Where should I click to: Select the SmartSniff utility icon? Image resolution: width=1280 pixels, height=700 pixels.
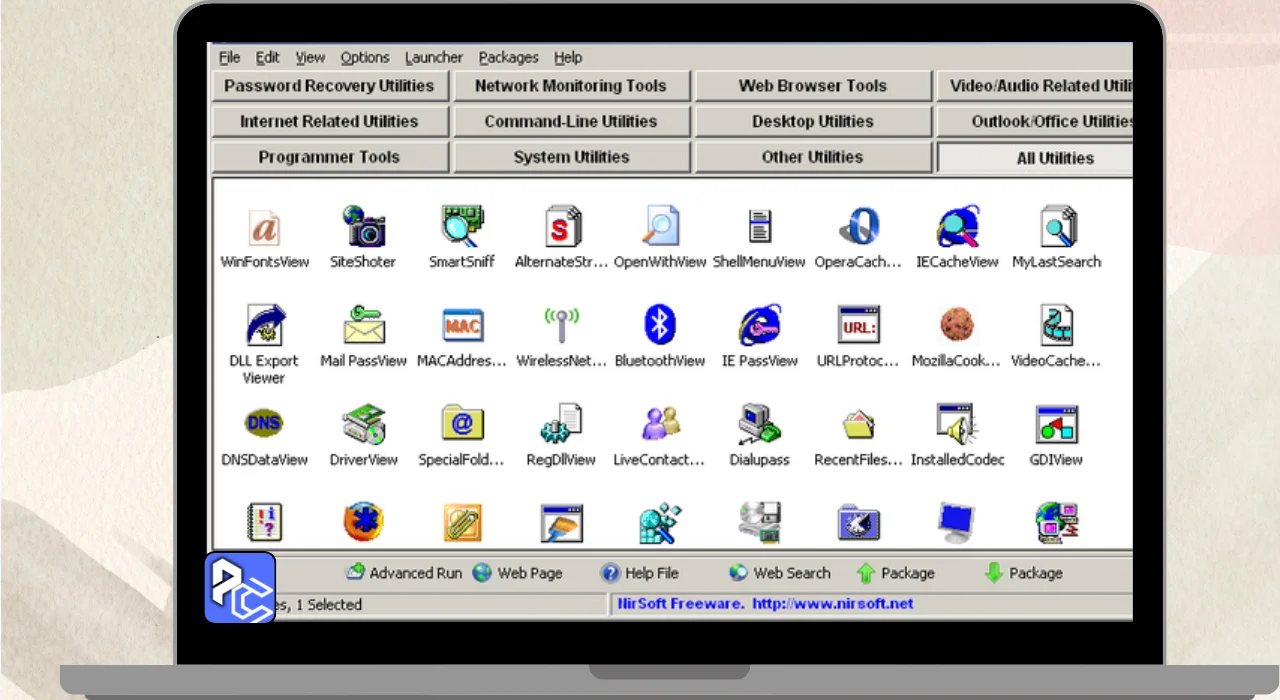click(x=462, y=227)
